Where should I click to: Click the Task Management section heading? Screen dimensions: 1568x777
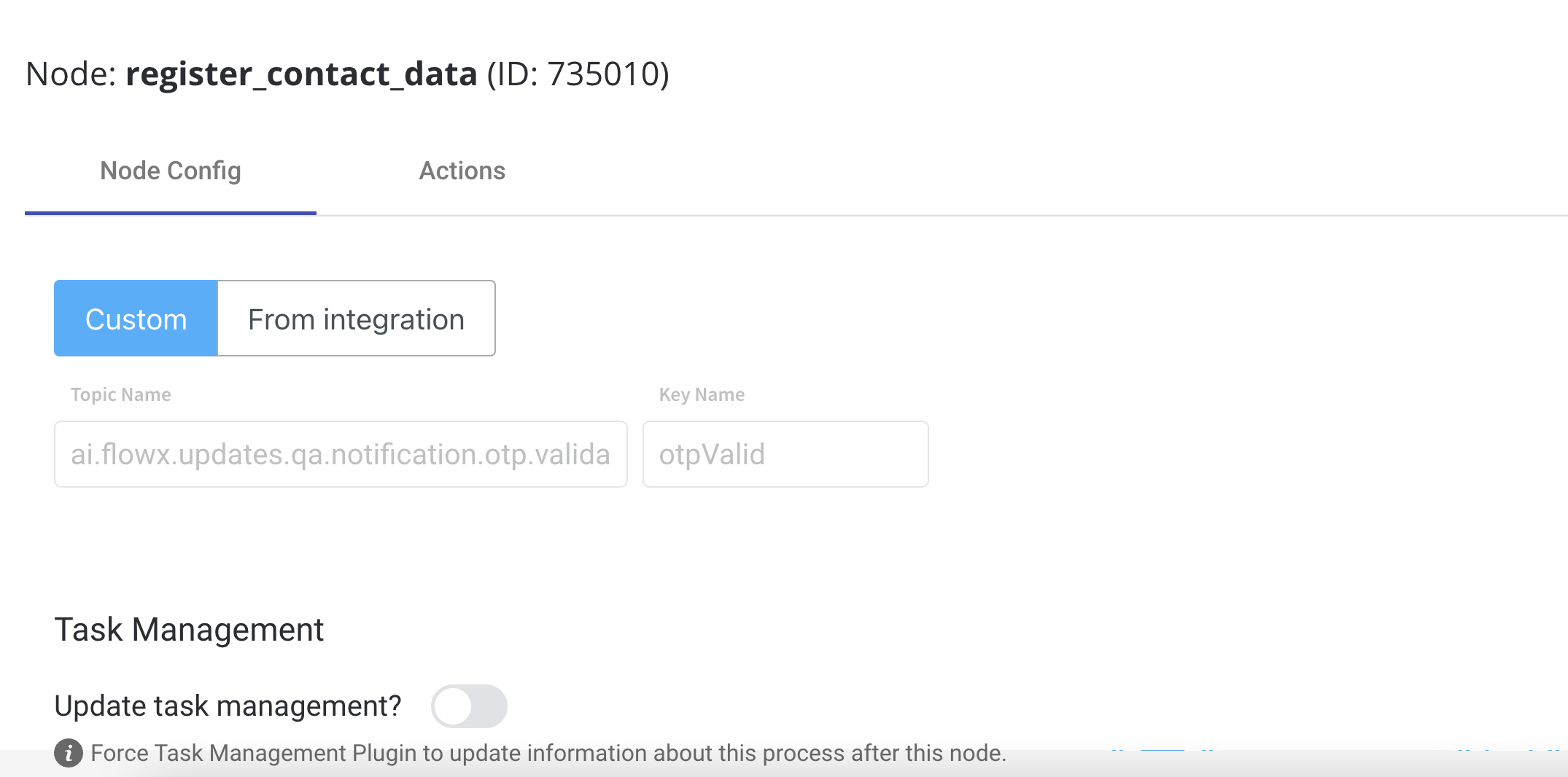click(189, 629)
